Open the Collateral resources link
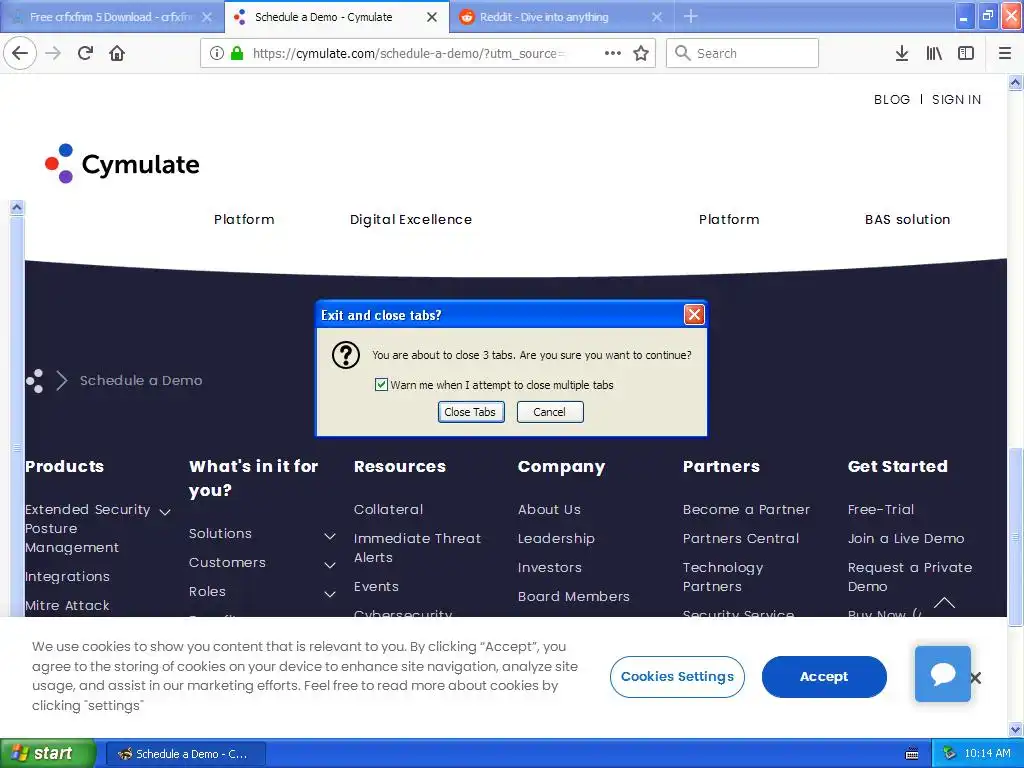Screen dimensions: 1024x768 (388, 509)
